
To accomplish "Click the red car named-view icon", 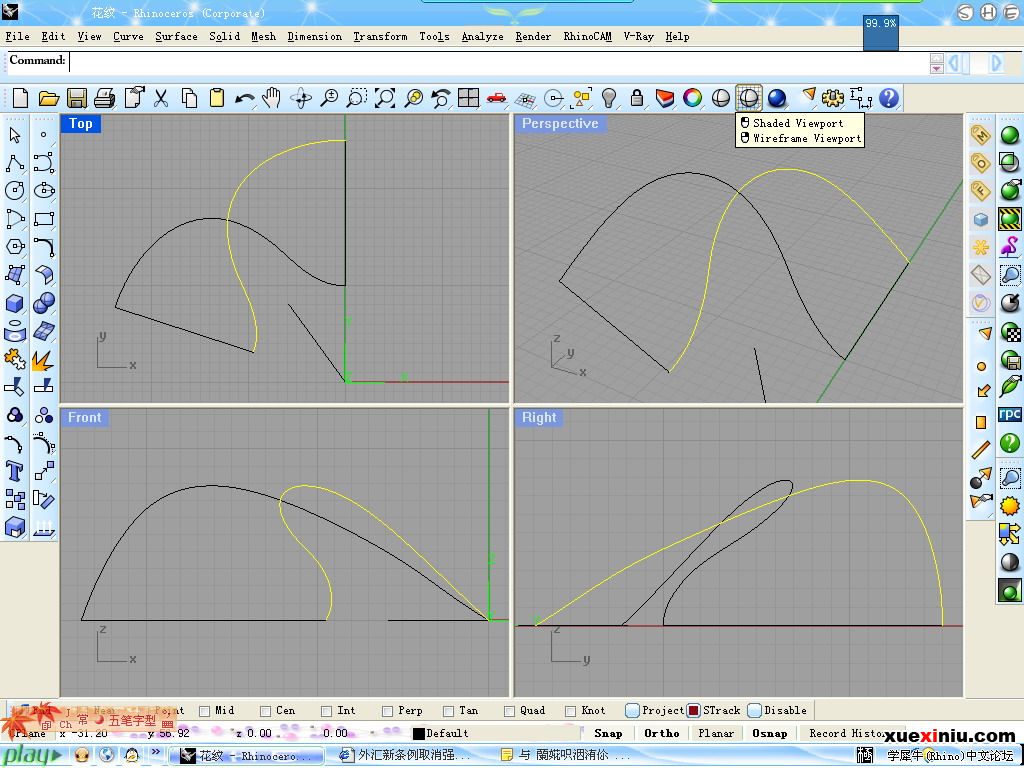I will click(496, 98).
